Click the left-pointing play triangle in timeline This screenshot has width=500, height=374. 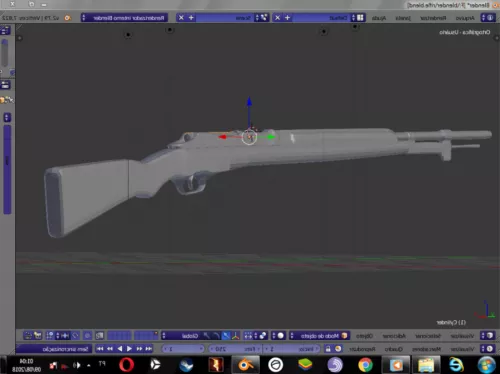[120, 349]
